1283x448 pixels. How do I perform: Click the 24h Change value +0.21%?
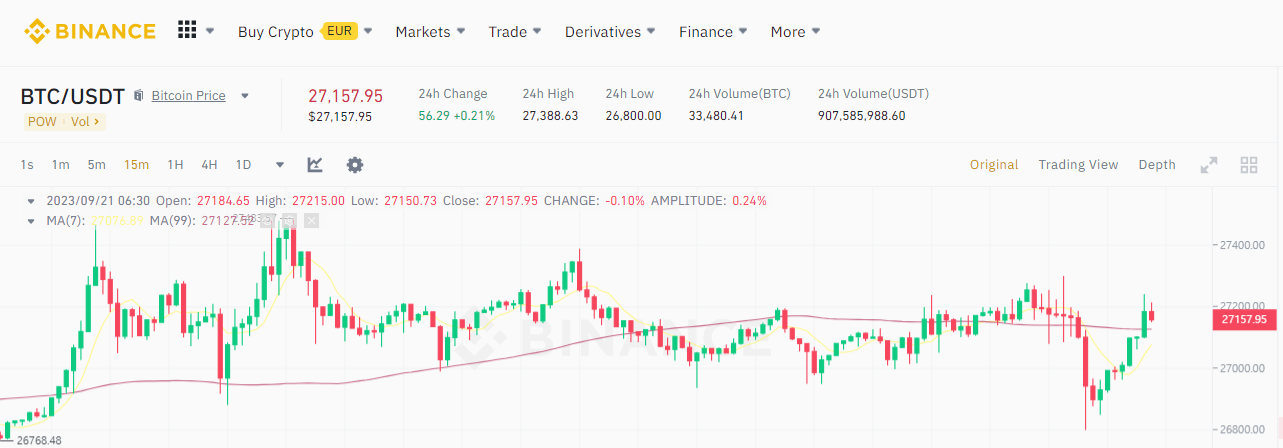click(474, 116)
